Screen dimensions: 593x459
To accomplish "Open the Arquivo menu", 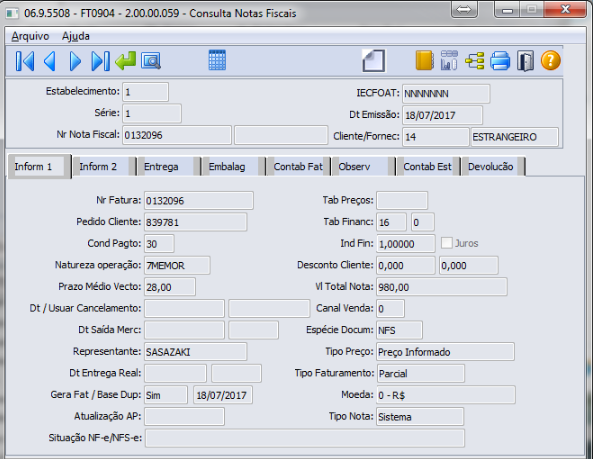I will pyautogui.click(x=30, y=36).
